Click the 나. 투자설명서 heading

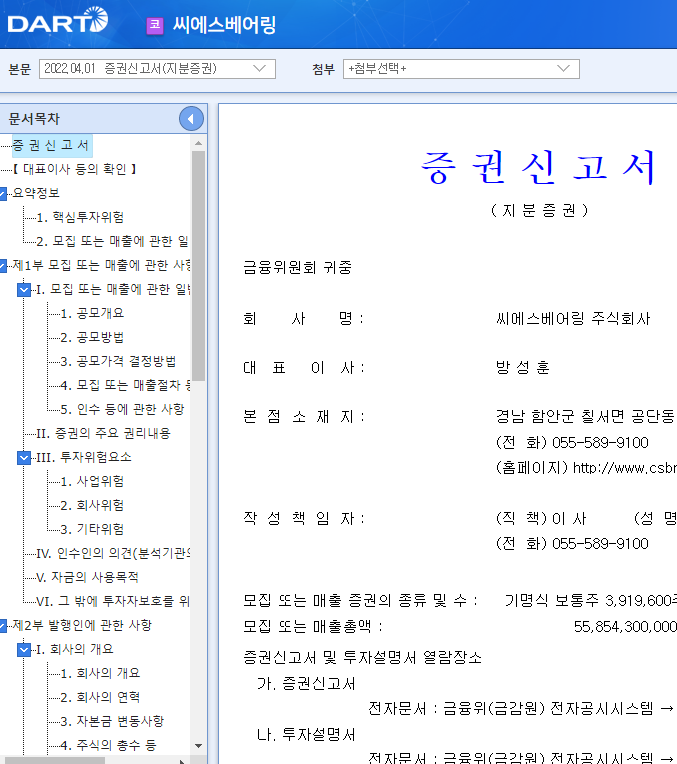(306, 735)
